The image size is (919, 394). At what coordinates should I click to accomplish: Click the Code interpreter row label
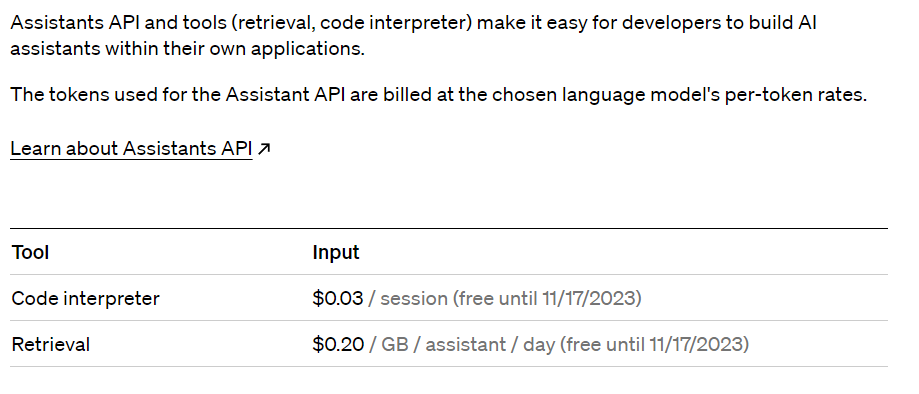pos(86,298)
